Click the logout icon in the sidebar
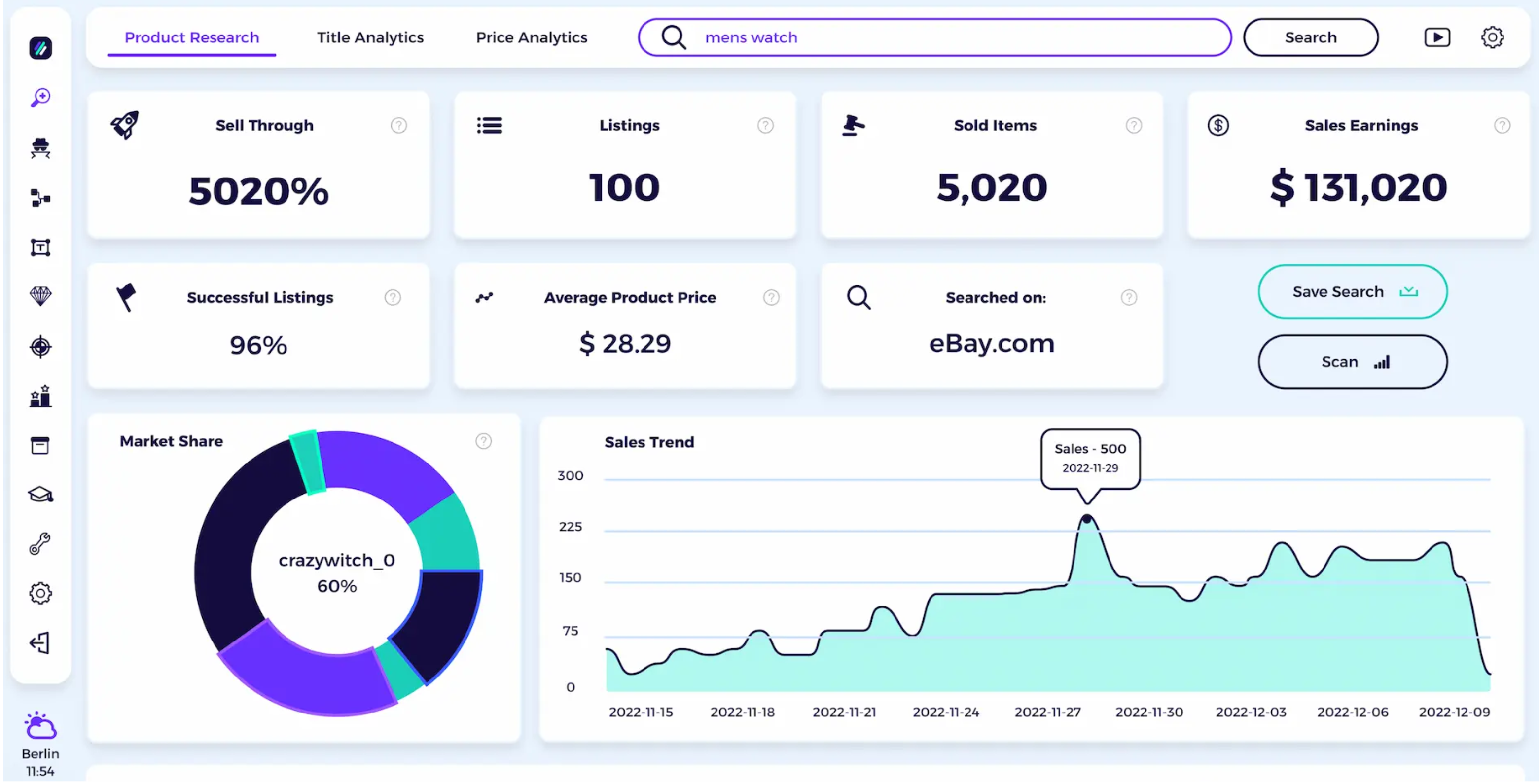Viewport: 1539px width, 784px height. 40,643
